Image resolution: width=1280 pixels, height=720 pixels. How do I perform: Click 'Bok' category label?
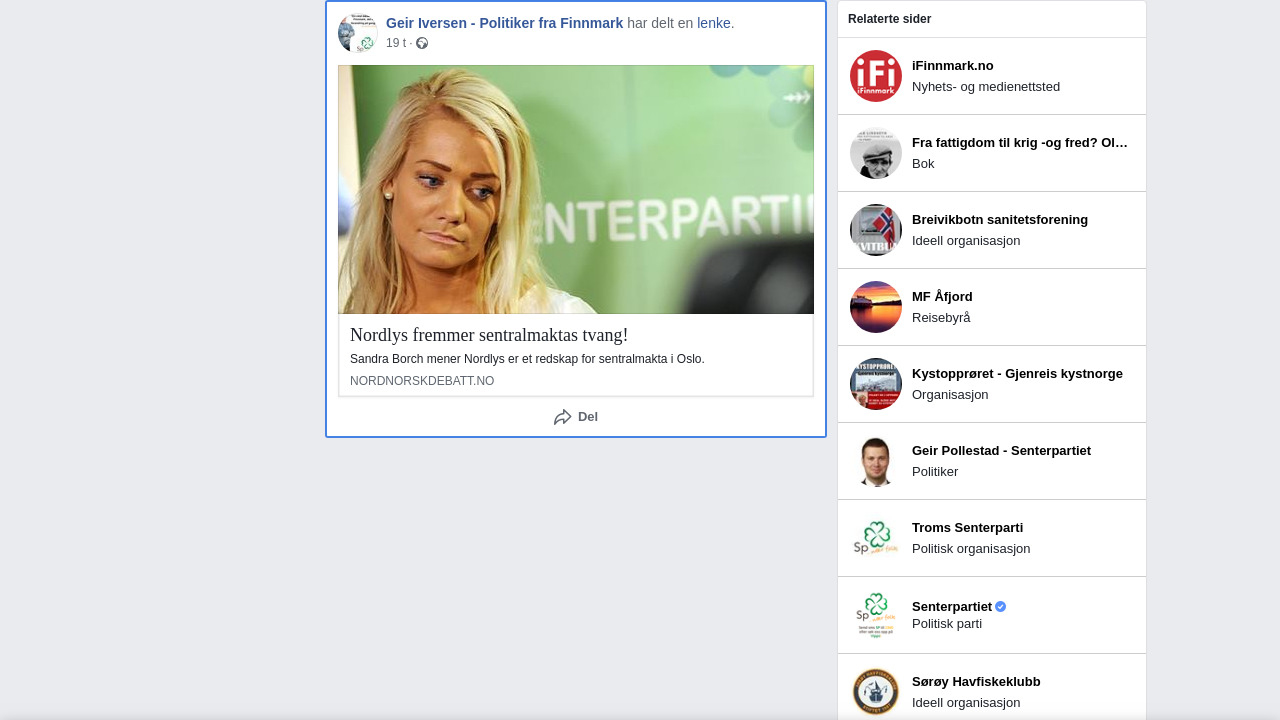923,164
